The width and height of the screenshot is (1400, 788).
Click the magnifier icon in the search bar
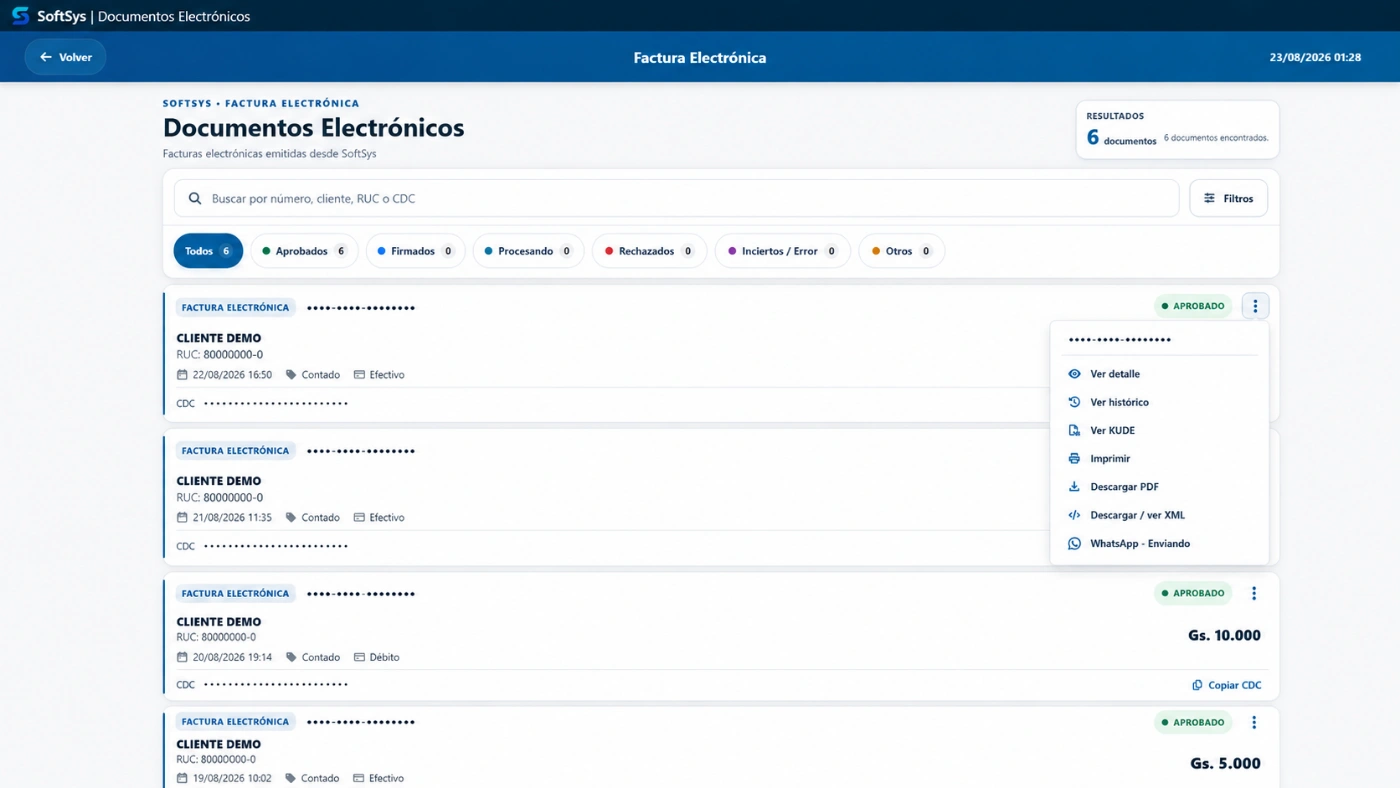pyautogui.click(x=195, y=198)
